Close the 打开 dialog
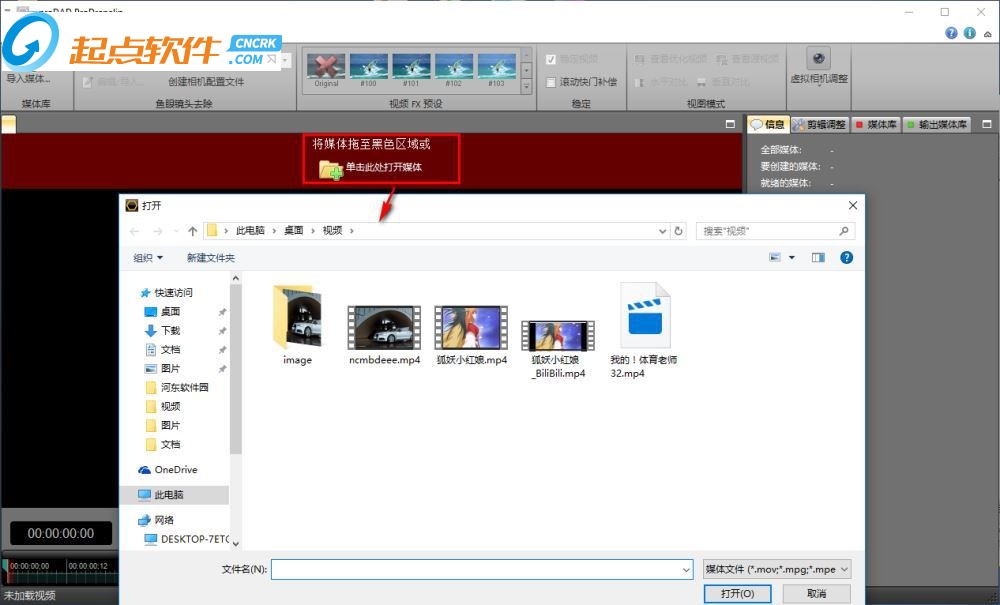The width and height of the screenshot is (1000, 605). [853, 205]
